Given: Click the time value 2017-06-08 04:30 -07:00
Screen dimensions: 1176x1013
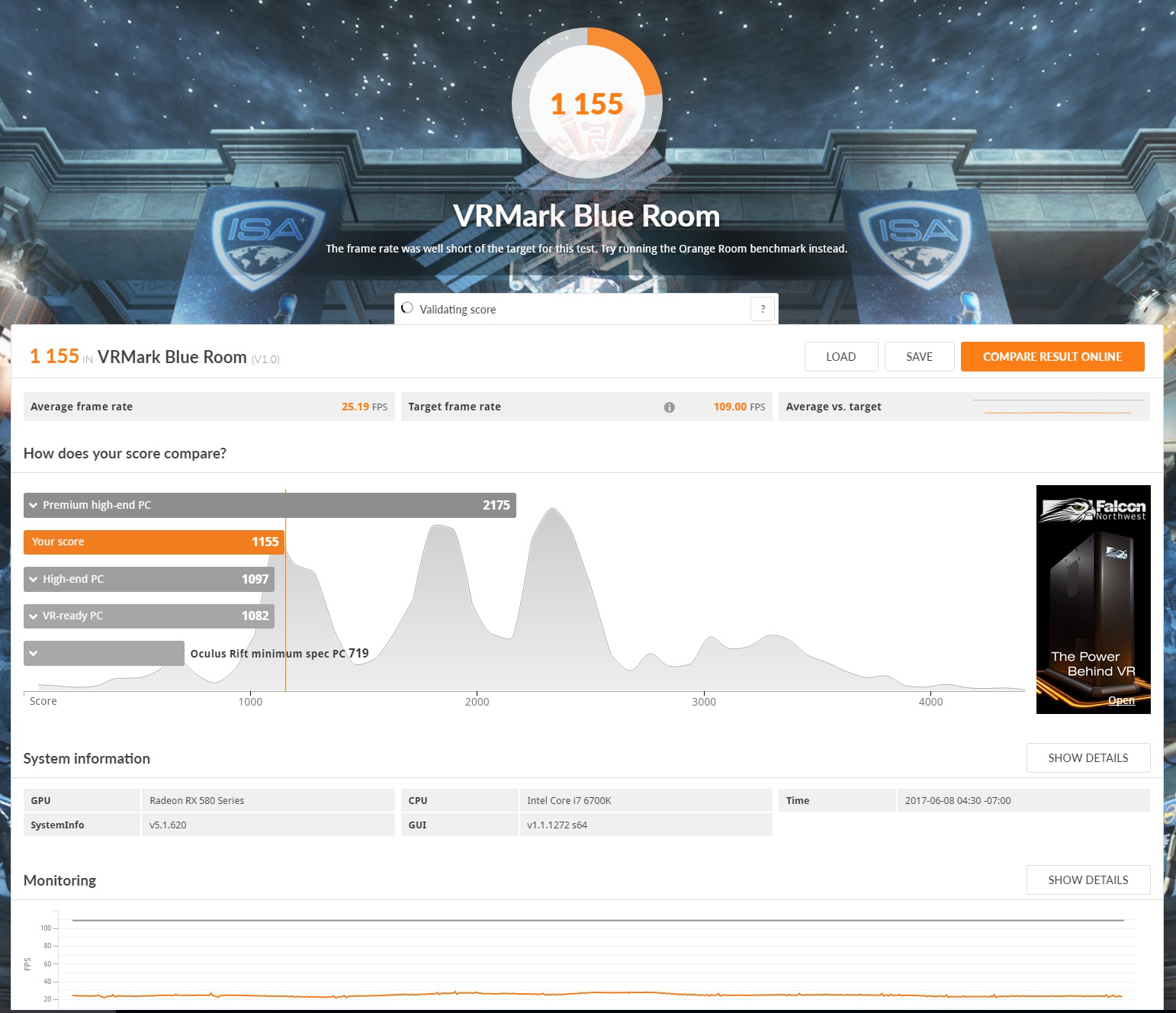Looking at the screenshot, I should coord(958,800).
